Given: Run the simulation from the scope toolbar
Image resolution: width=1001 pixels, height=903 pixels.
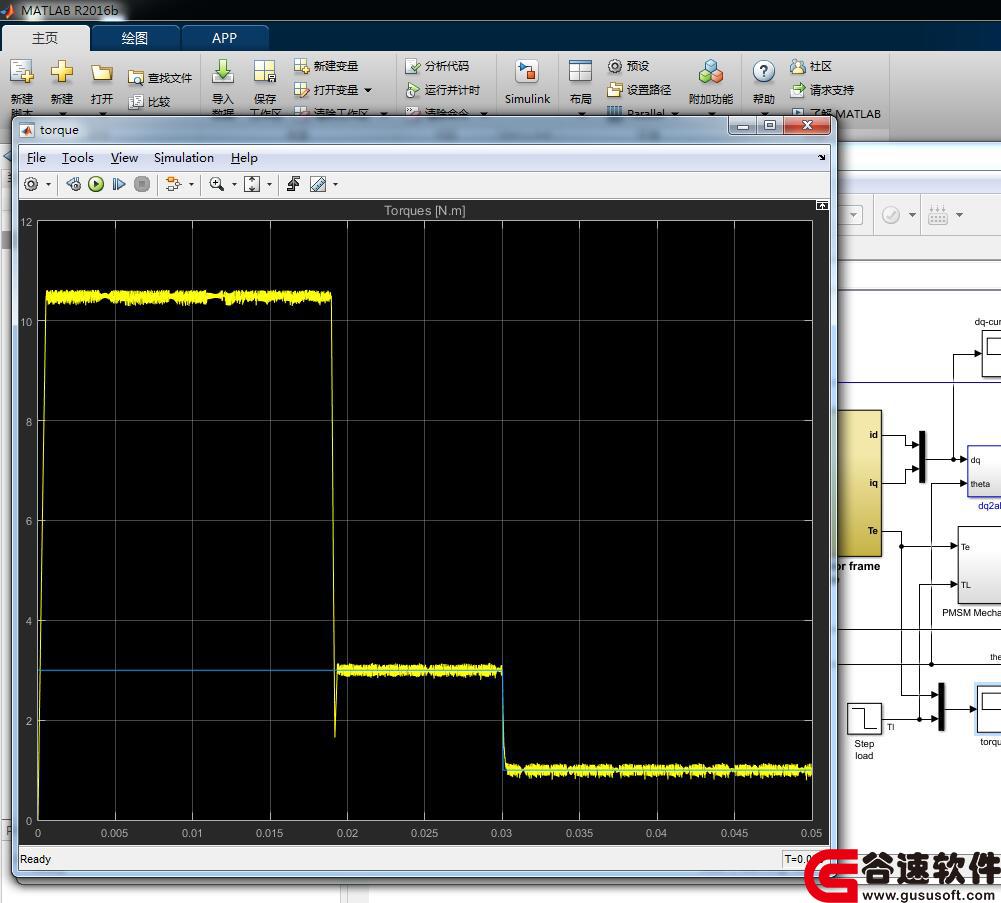Looking at the screenshot, I should point(96,185).
